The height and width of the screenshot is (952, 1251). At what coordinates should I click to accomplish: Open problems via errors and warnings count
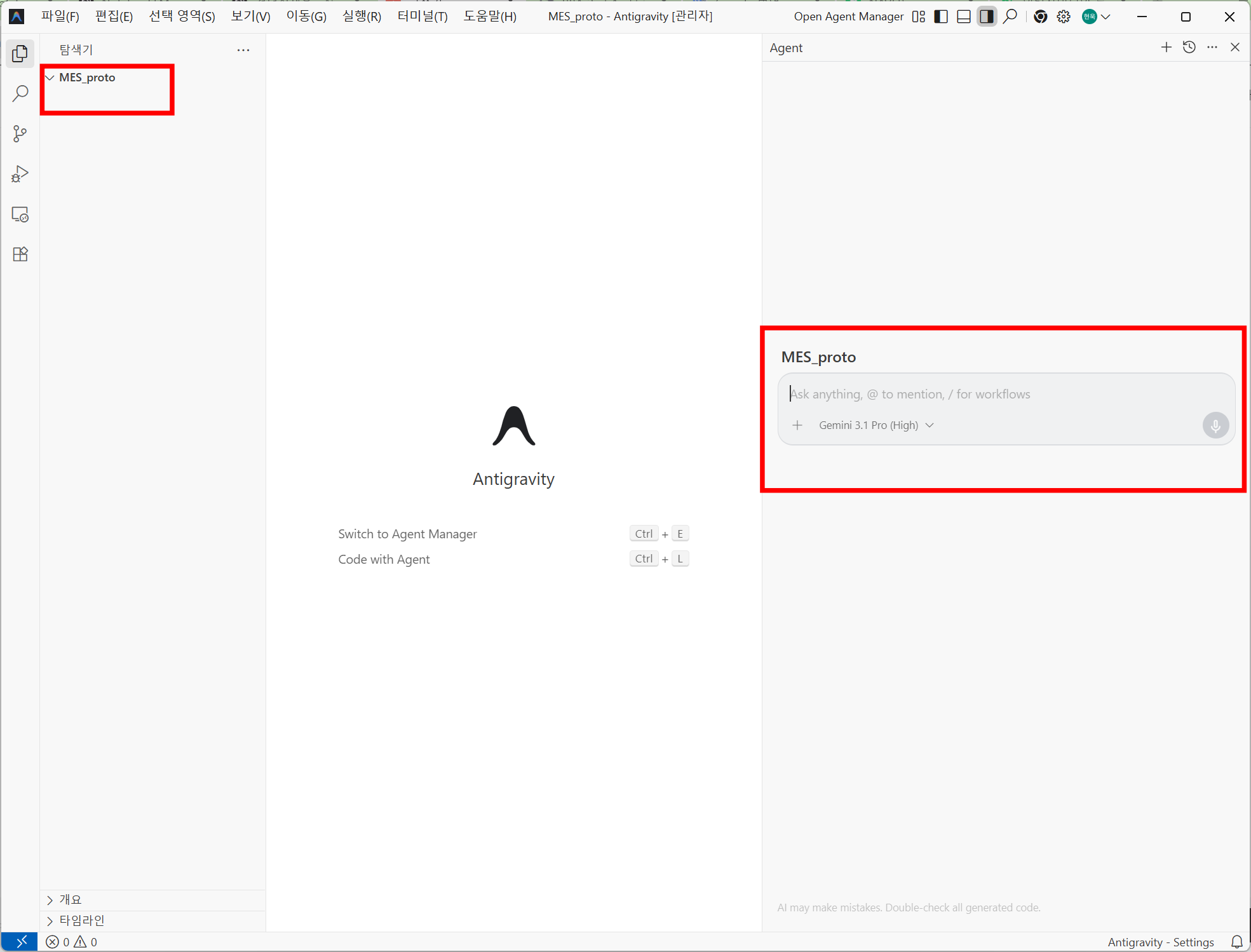pos(72,942)
